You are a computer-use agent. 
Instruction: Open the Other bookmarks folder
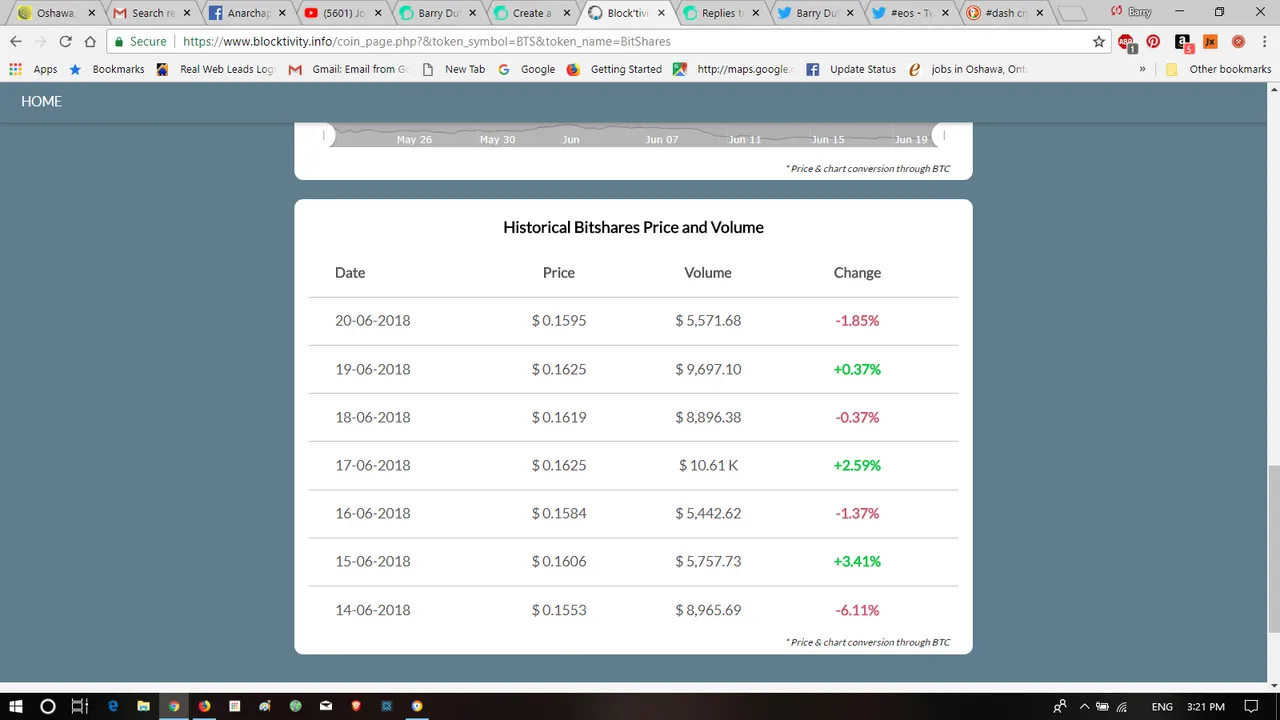1219,69
